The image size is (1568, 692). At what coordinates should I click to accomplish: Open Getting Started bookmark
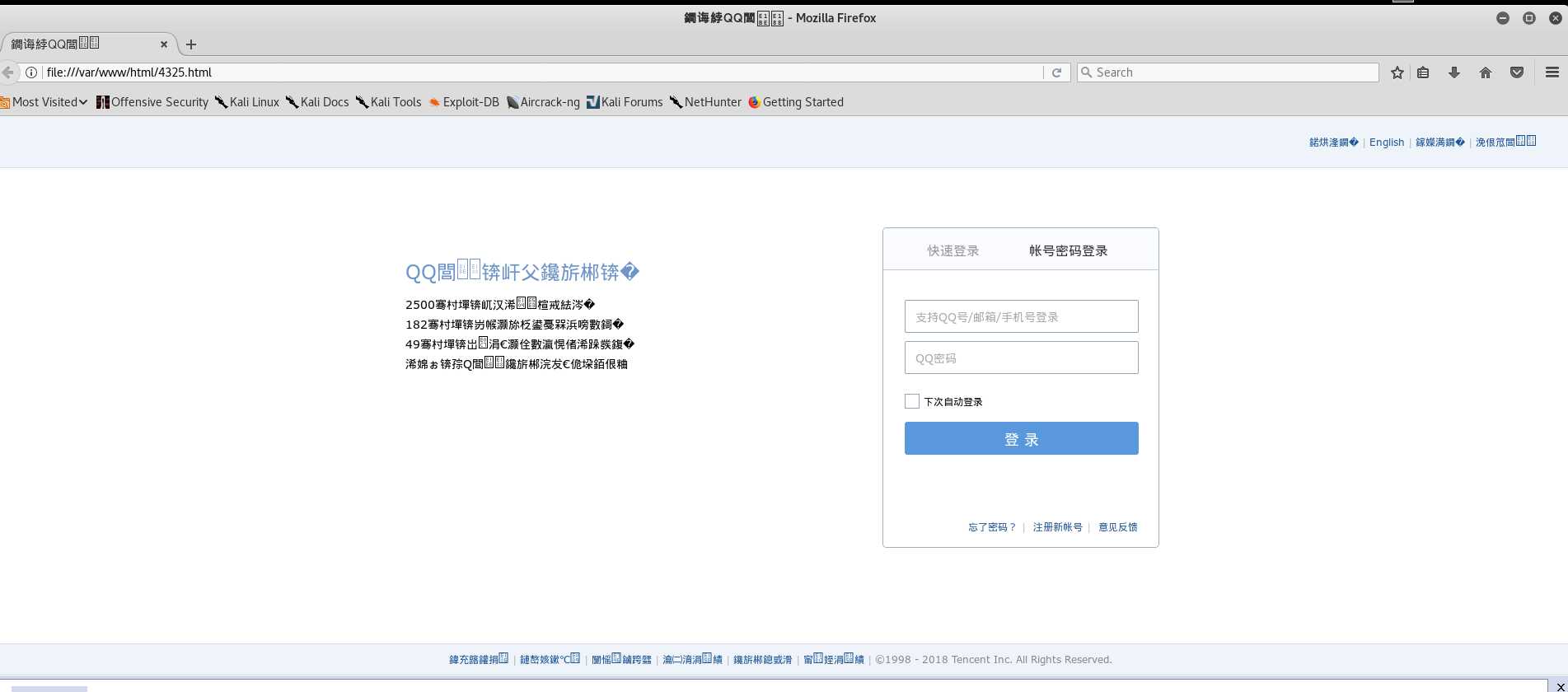[796, 102]
